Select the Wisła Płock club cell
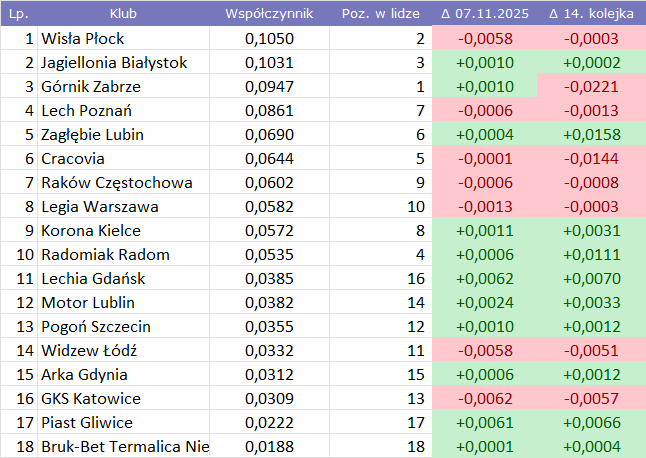The width and height of the screenshot is (646, 458). [123, 39]
